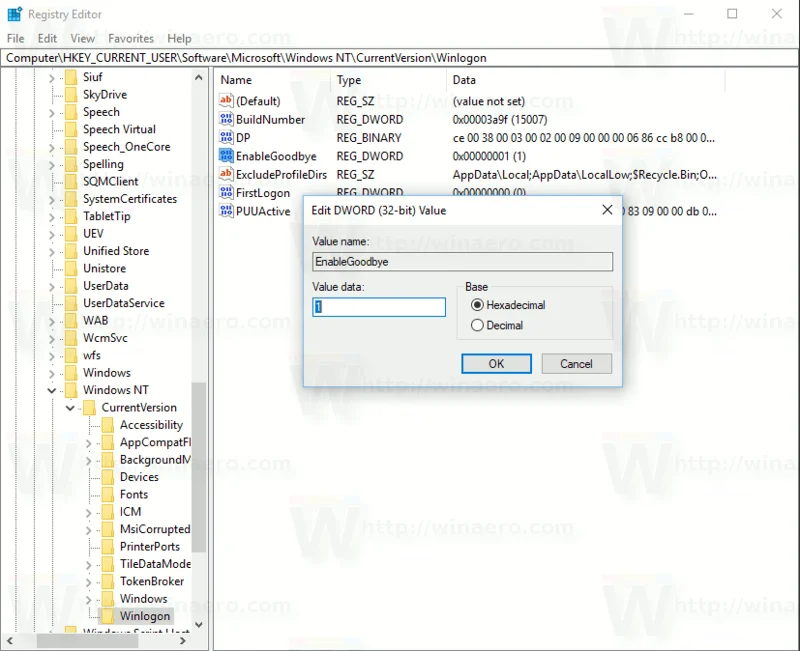800x651 pixels.
Task: Expand the AppCompatFlags key
Action: [88, 443]
